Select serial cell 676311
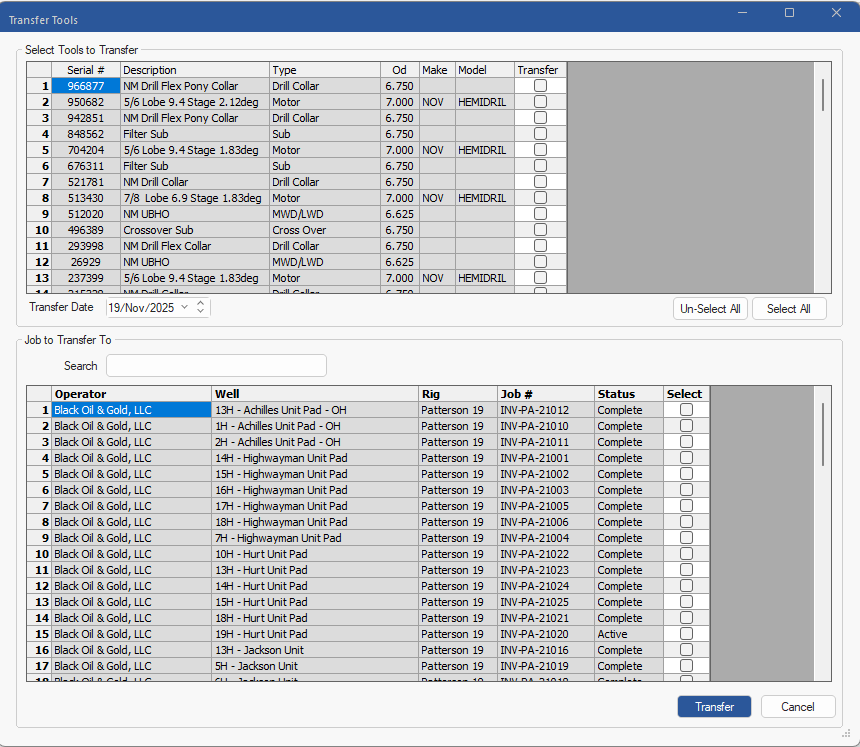 coord(86,166)
